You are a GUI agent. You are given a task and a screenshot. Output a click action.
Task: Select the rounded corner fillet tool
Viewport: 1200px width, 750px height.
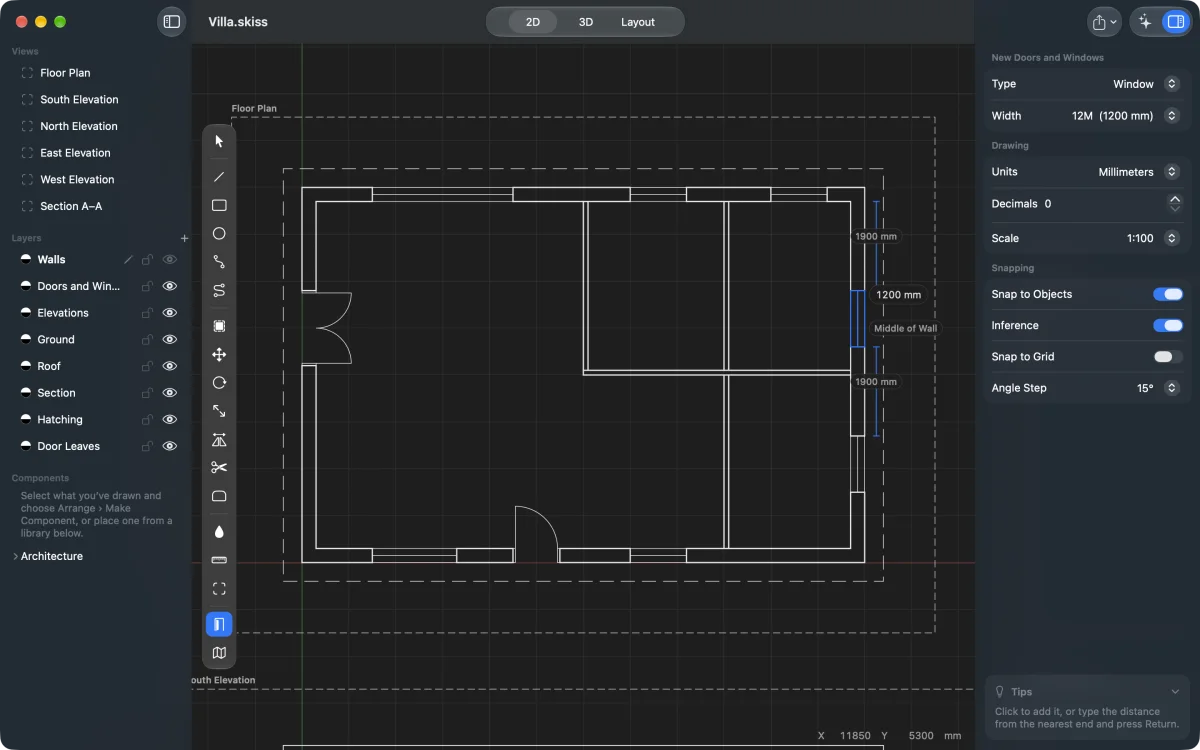(x=219, y=496)
